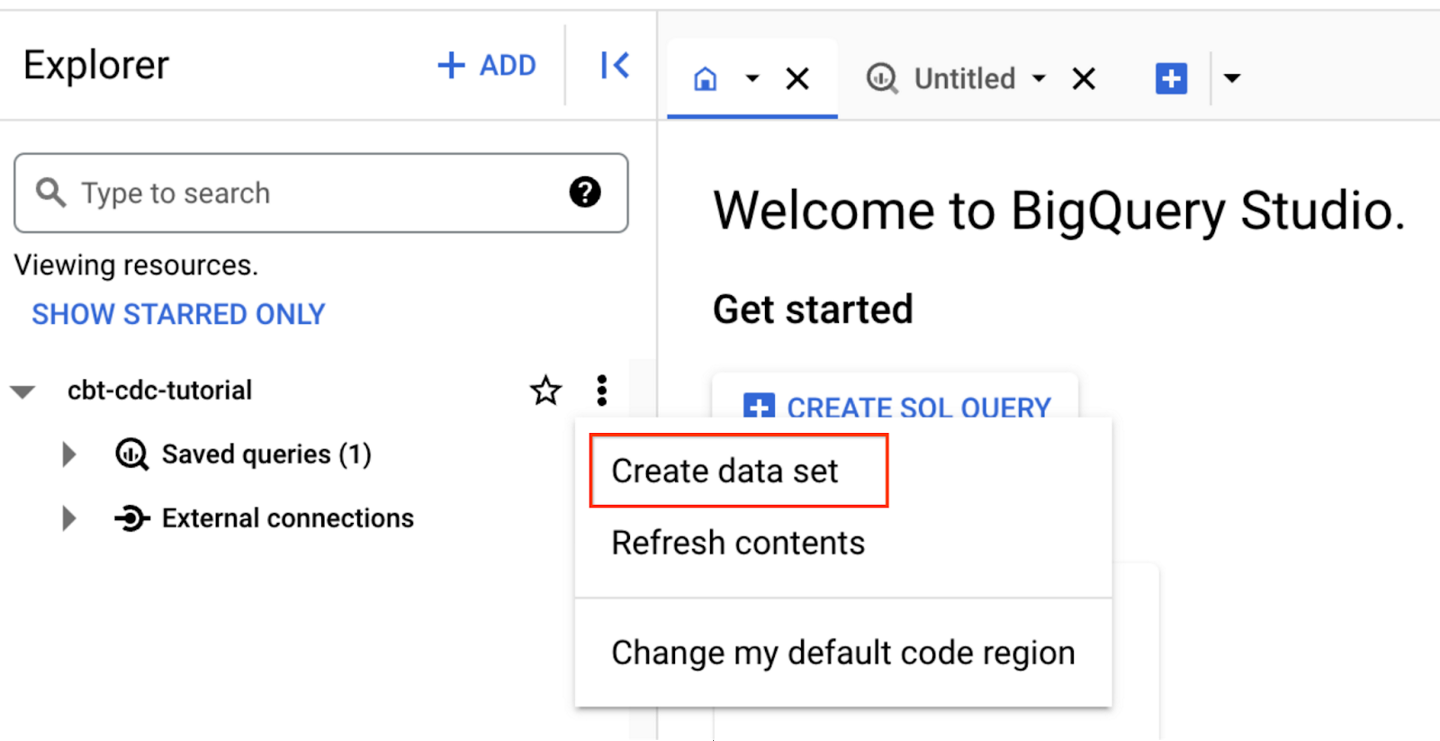Collapse the Explorer side panel
1440x741 pixels.
coord(615,64)
